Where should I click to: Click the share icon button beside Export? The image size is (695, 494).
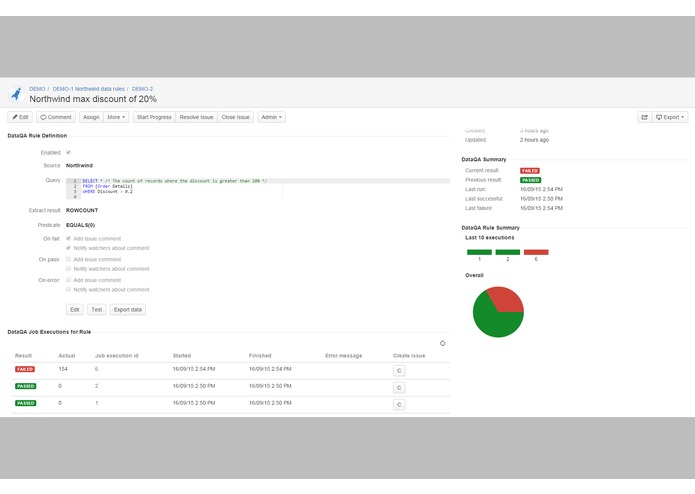[644, 117]
